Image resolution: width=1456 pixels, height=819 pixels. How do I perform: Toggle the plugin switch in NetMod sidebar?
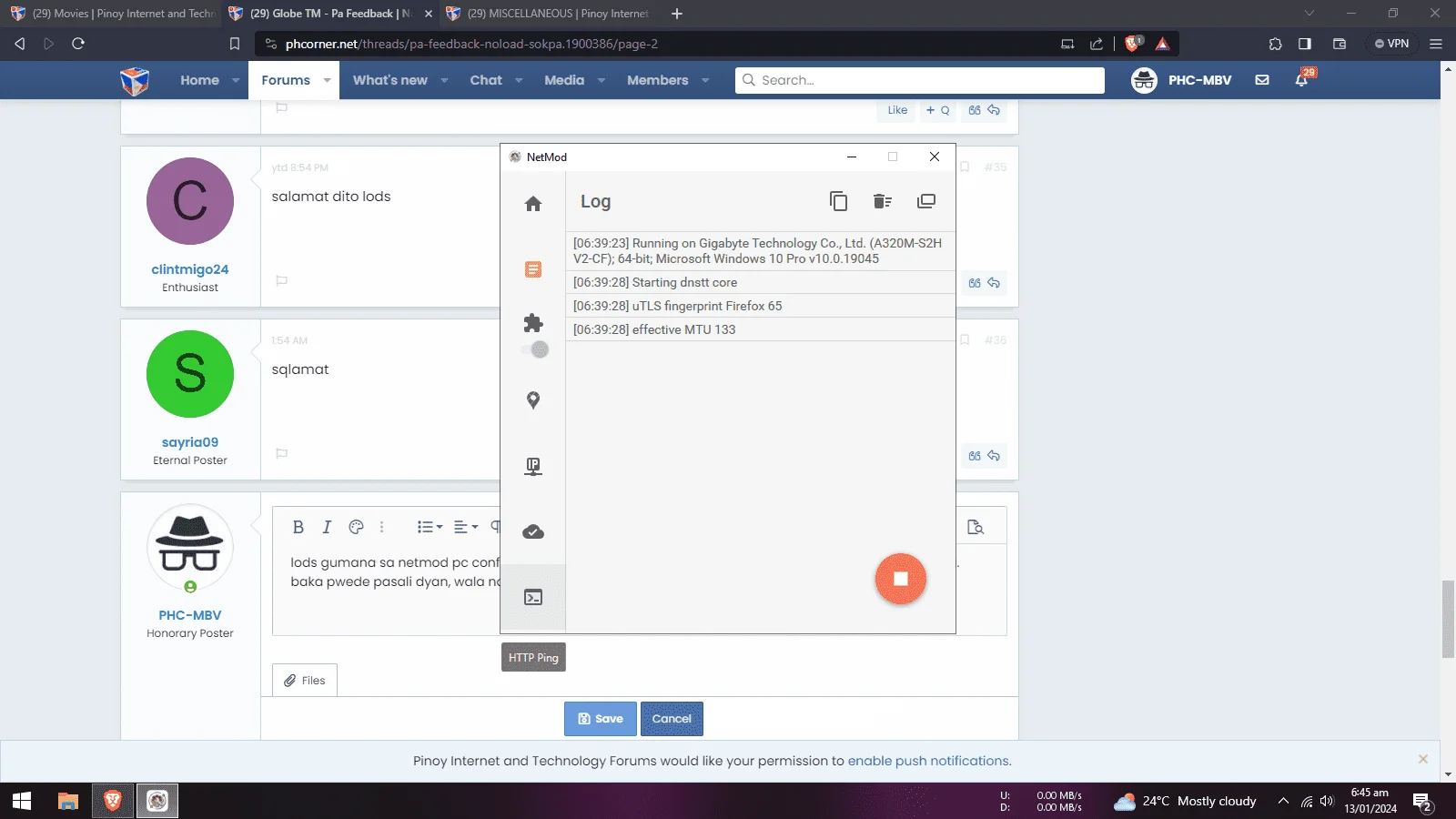coord(536,349)
